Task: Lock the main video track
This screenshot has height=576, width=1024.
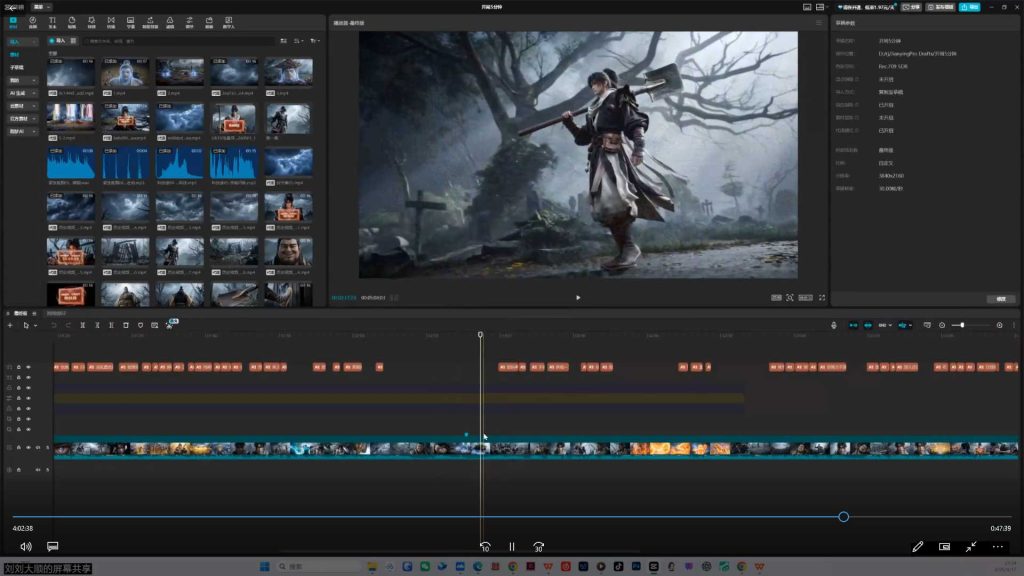Action: 19,448
